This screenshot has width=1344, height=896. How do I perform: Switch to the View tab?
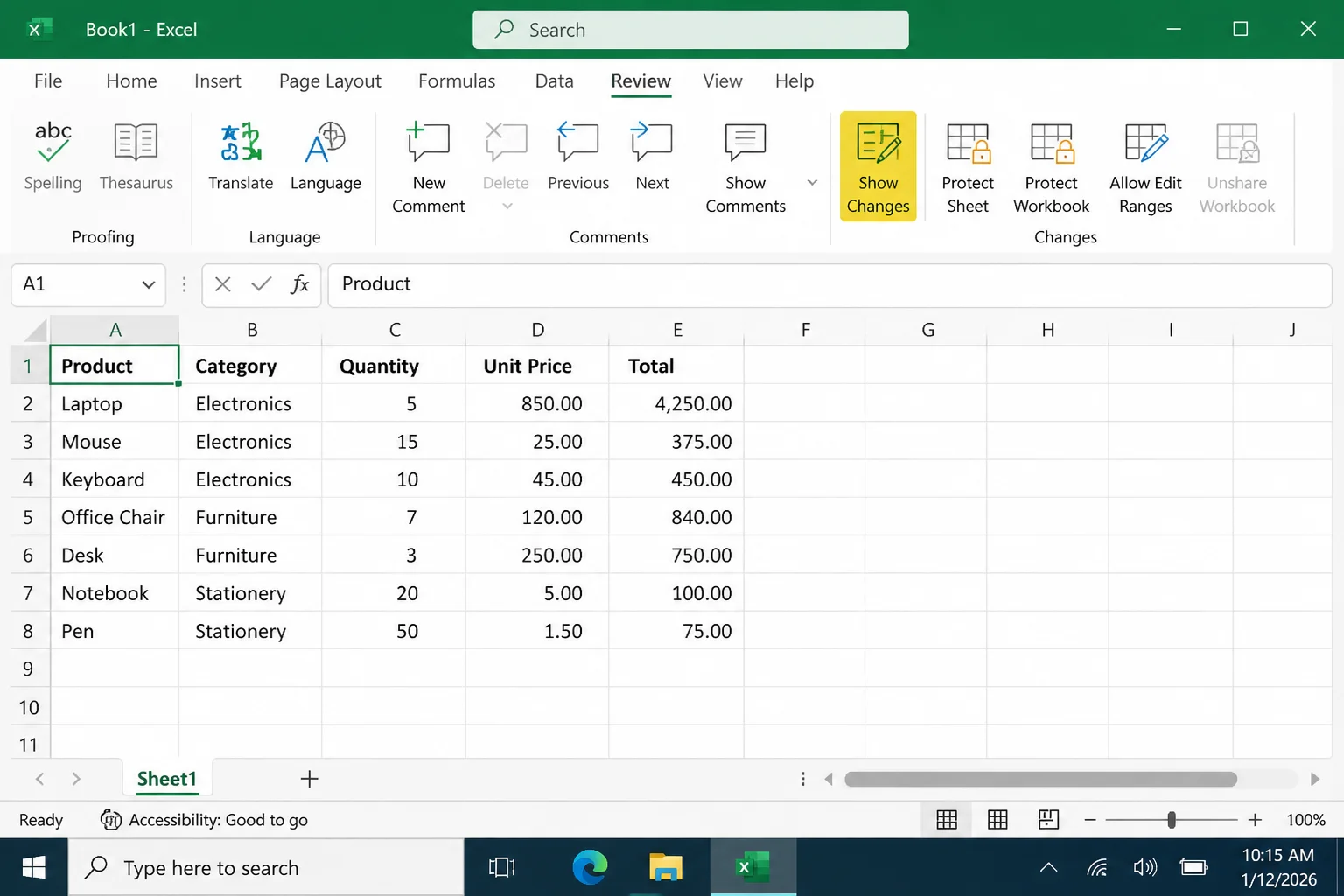click(x=723, y=81)
